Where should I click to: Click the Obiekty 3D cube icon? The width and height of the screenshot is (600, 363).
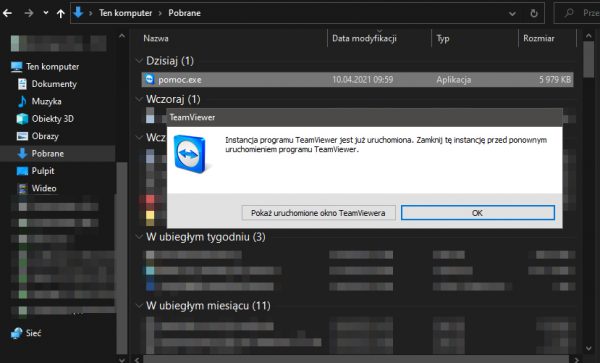[22, 119]
